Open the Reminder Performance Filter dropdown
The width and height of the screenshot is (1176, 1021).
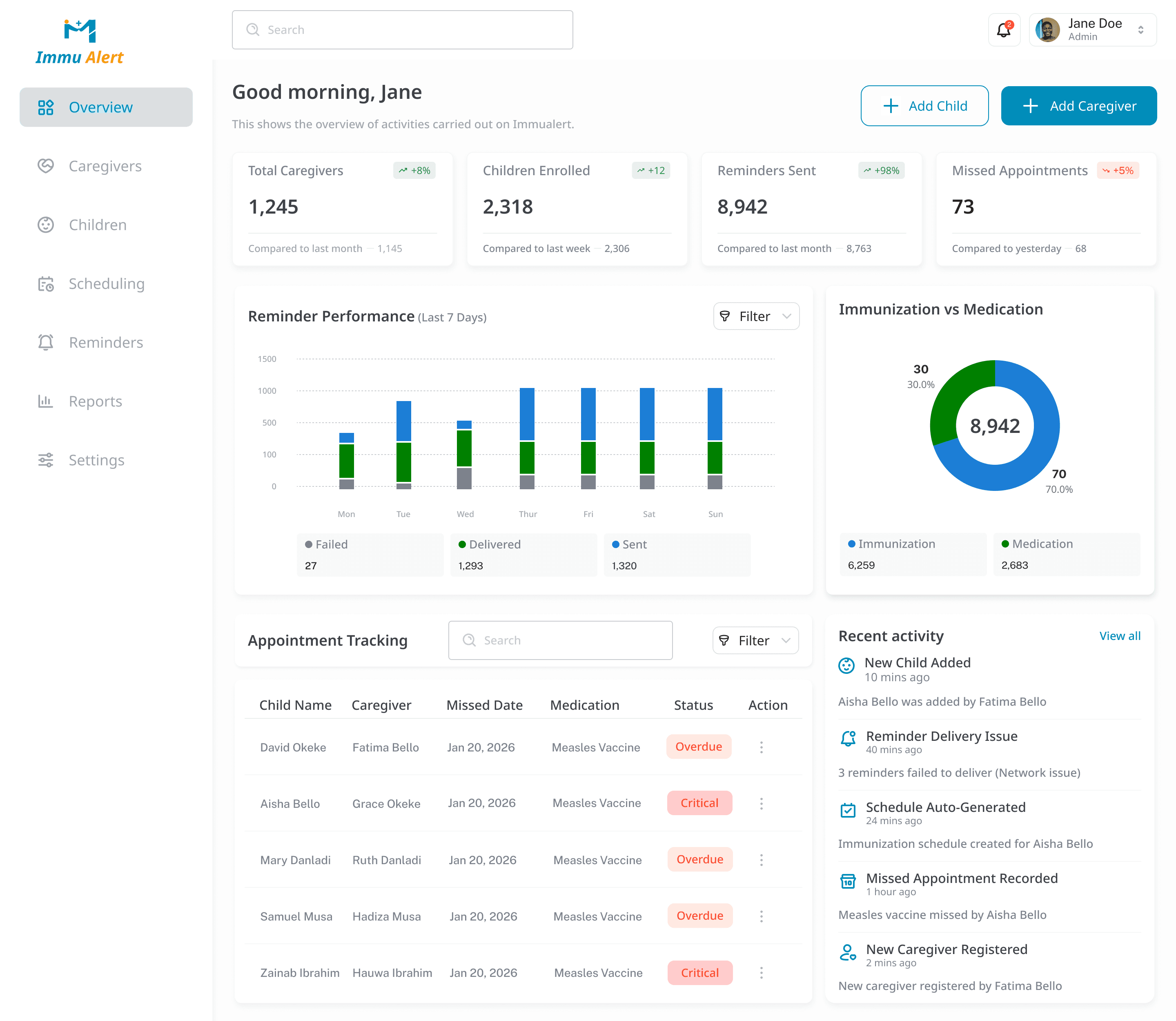tap(756, 316)
